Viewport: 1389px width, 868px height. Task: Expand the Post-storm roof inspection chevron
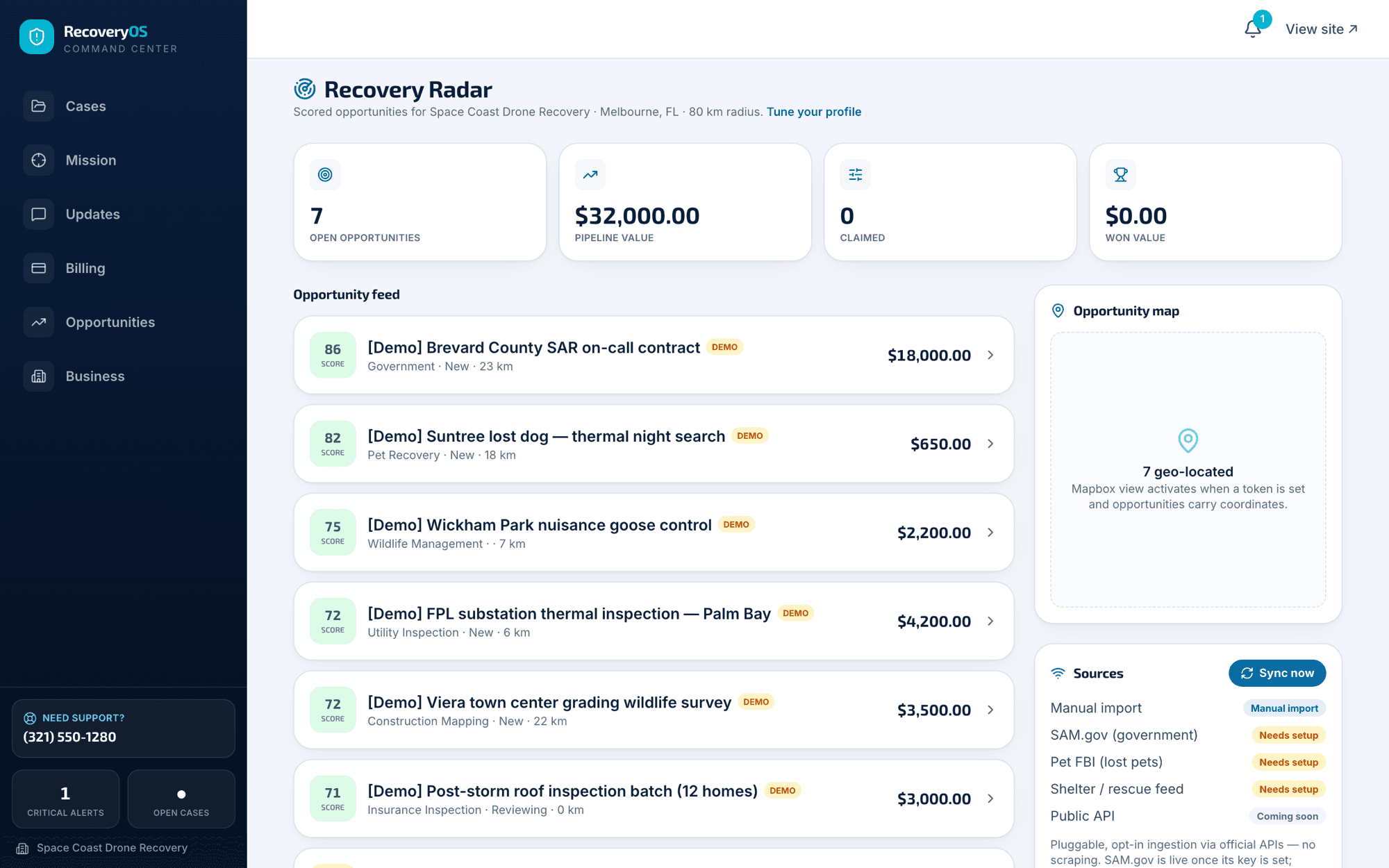click(990, 799)
